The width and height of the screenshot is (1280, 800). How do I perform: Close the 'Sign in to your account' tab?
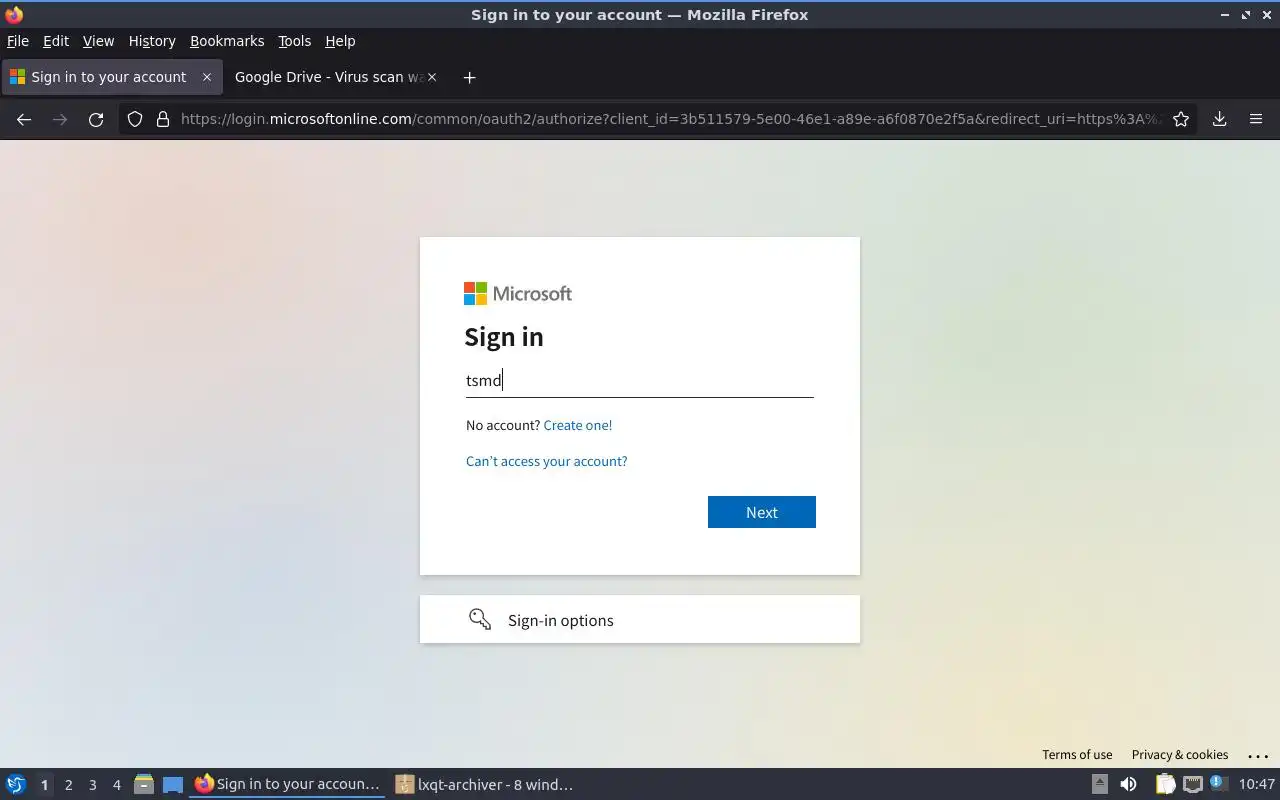[207, 77]
